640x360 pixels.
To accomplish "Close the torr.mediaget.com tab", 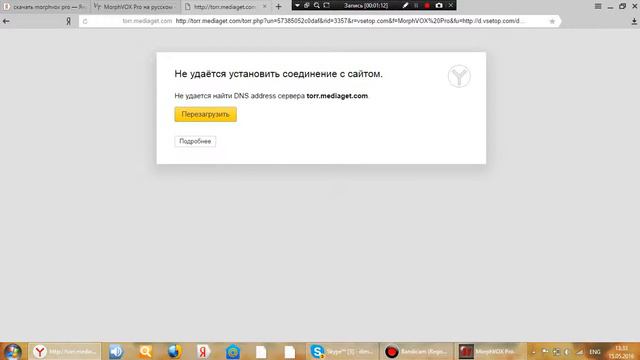I will [264, 7].
